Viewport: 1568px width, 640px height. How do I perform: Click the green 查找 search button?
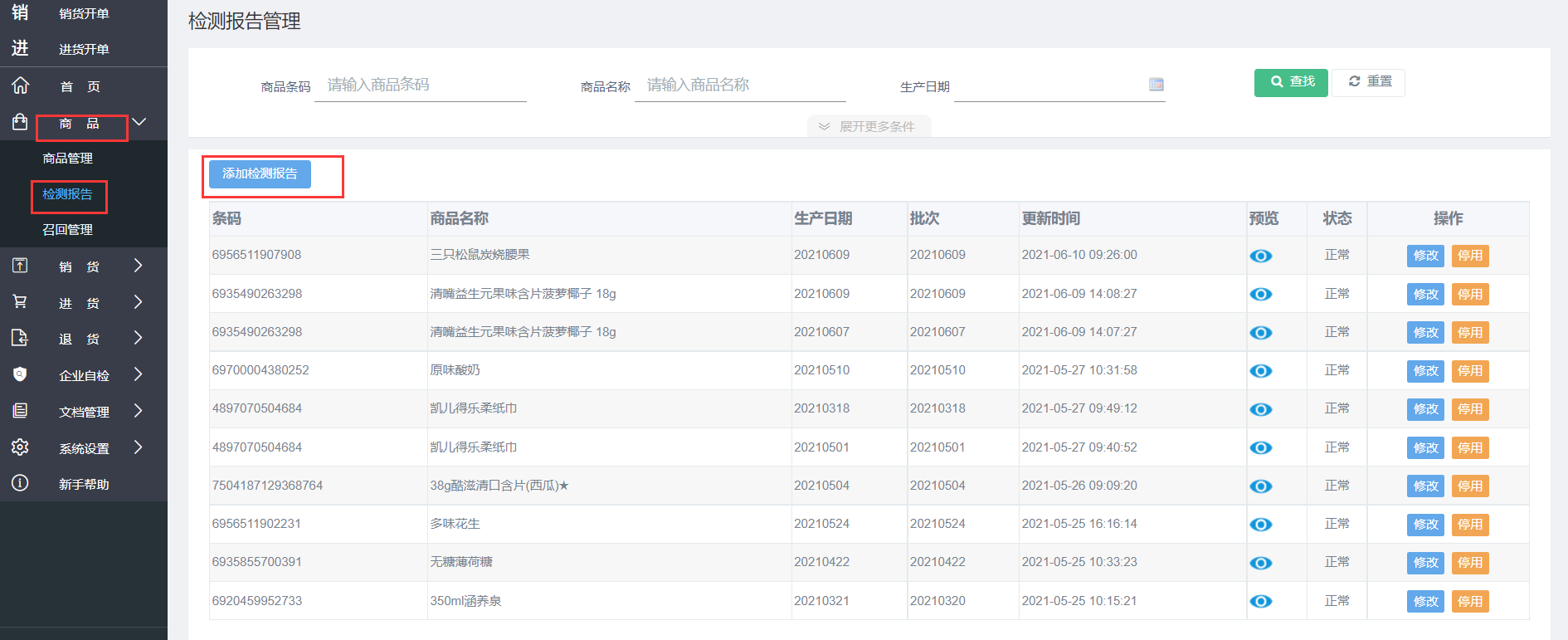1291,82
